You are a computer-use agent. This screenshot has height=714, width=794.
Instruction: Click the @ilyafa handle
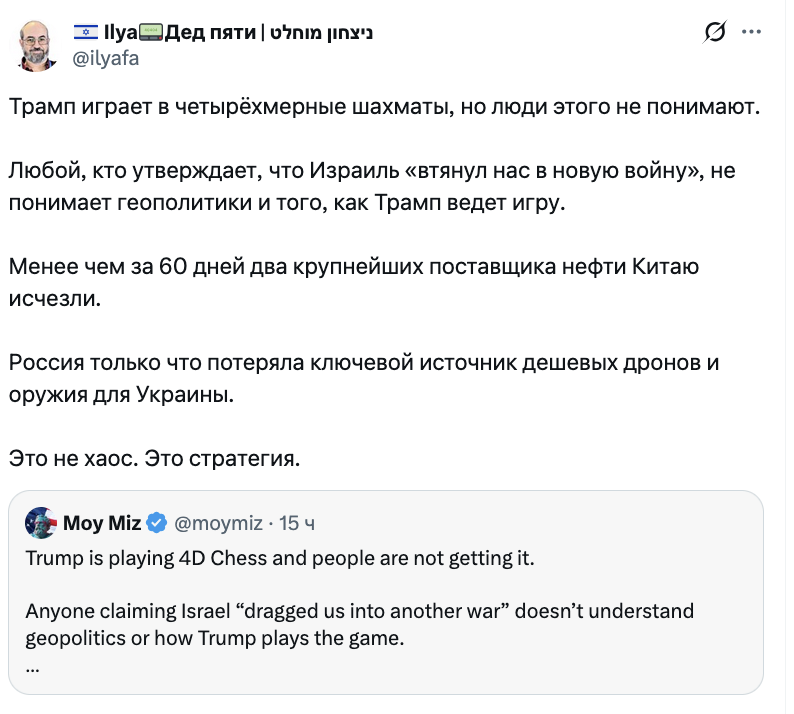(107, 58)
